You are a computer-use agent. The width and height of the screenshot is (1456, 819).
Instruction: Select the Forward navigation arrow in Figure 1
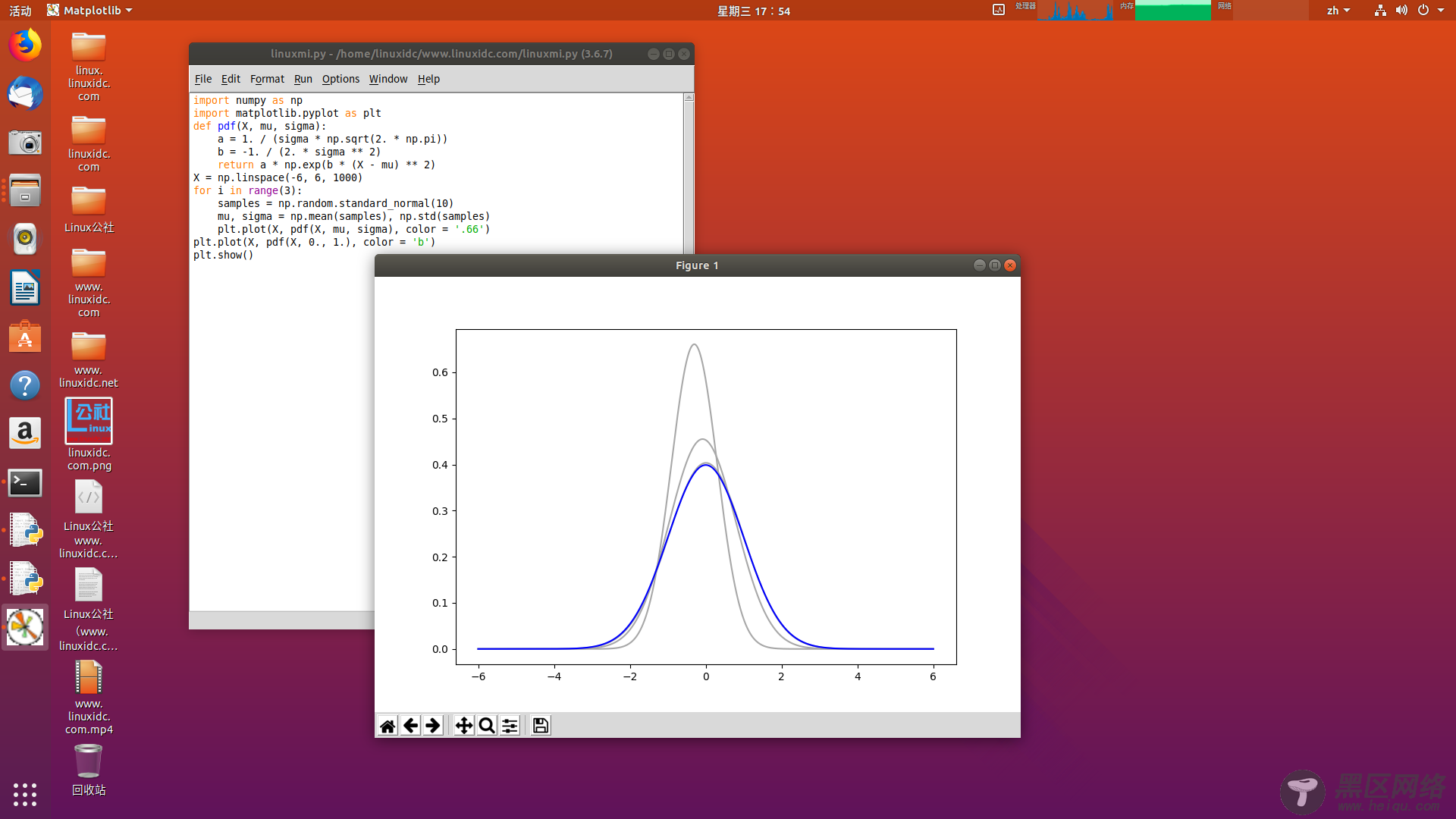[x=432, y=725]
